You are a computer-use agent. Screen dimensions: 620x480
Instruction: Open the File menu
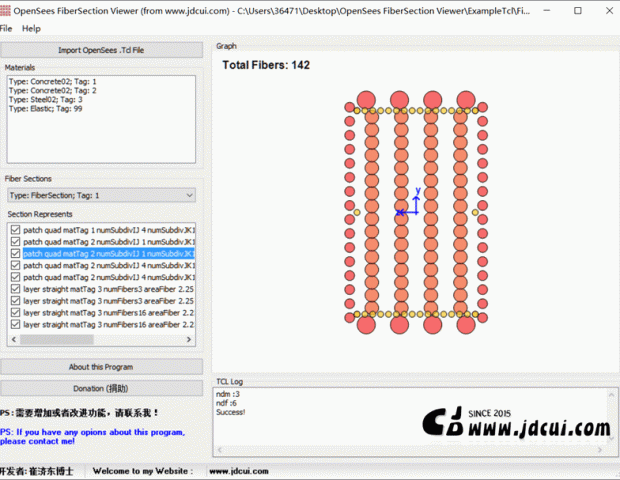pos(7,29)
